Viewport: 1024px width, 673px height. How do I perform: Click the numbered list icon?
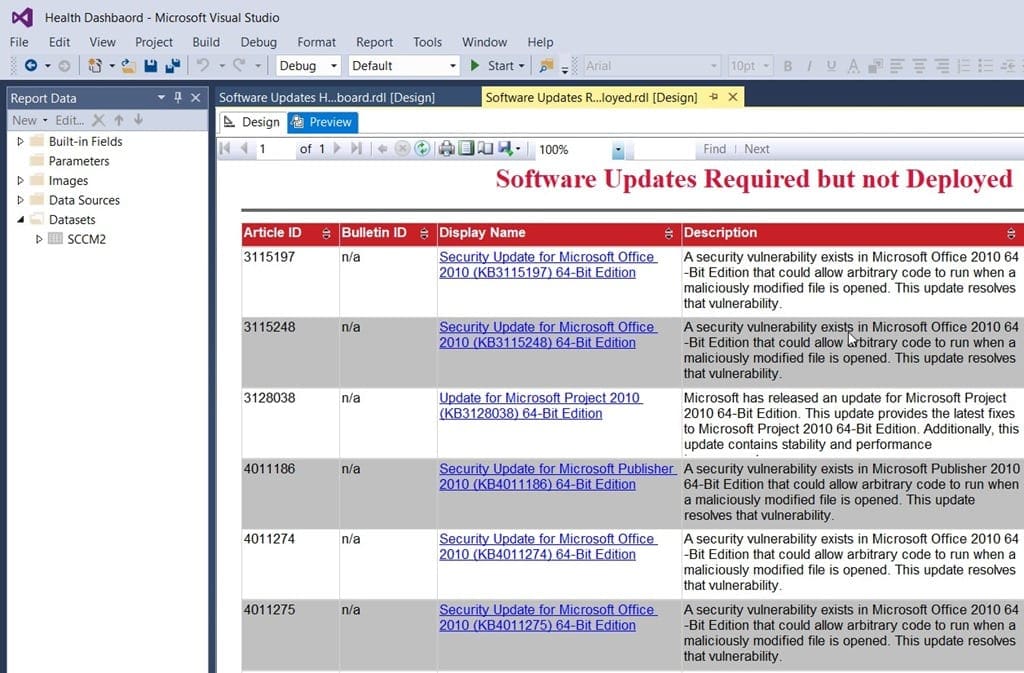[963, 66]
